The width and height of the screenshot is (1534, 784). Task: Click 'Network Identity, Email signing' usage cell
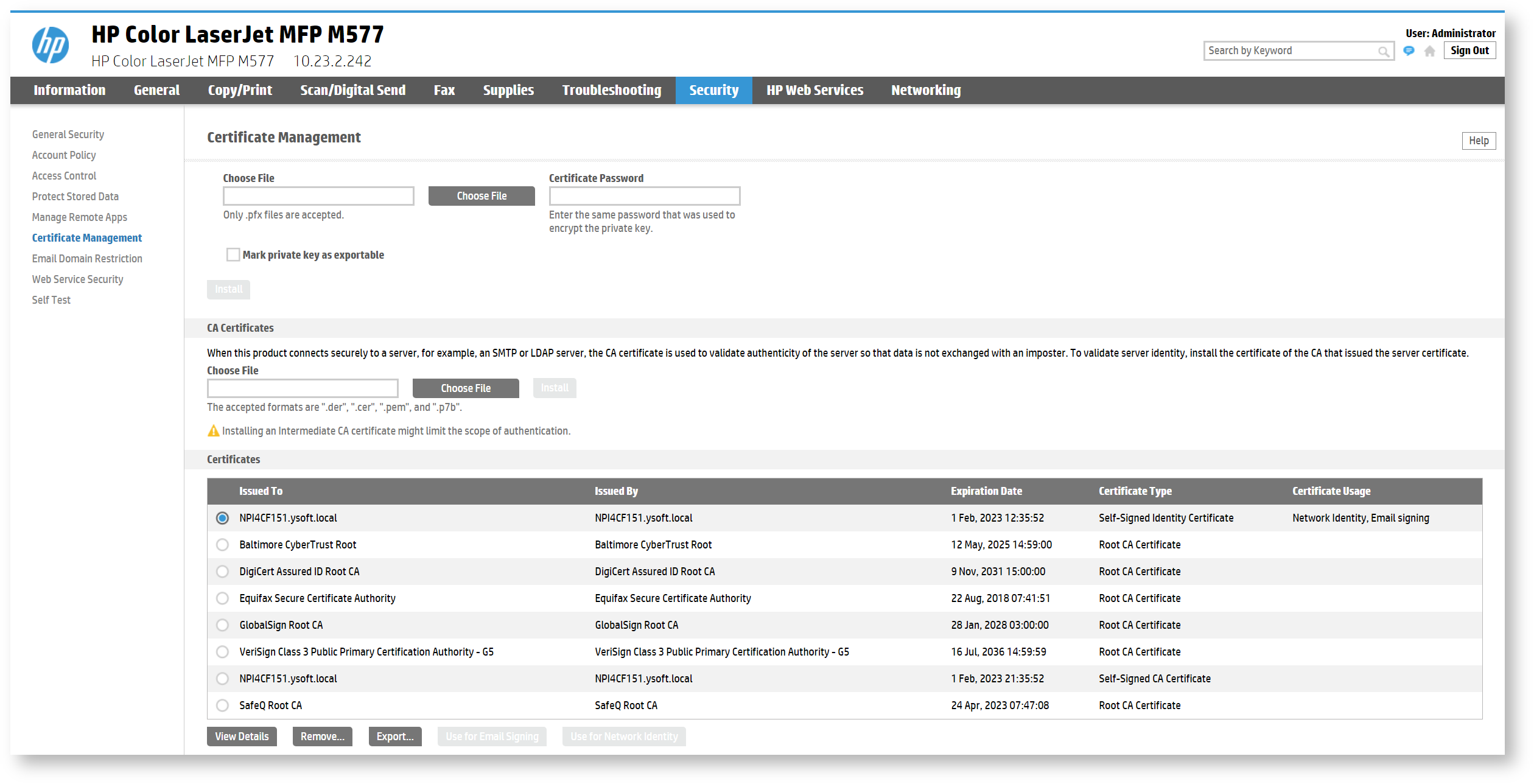click(1361, 518)
